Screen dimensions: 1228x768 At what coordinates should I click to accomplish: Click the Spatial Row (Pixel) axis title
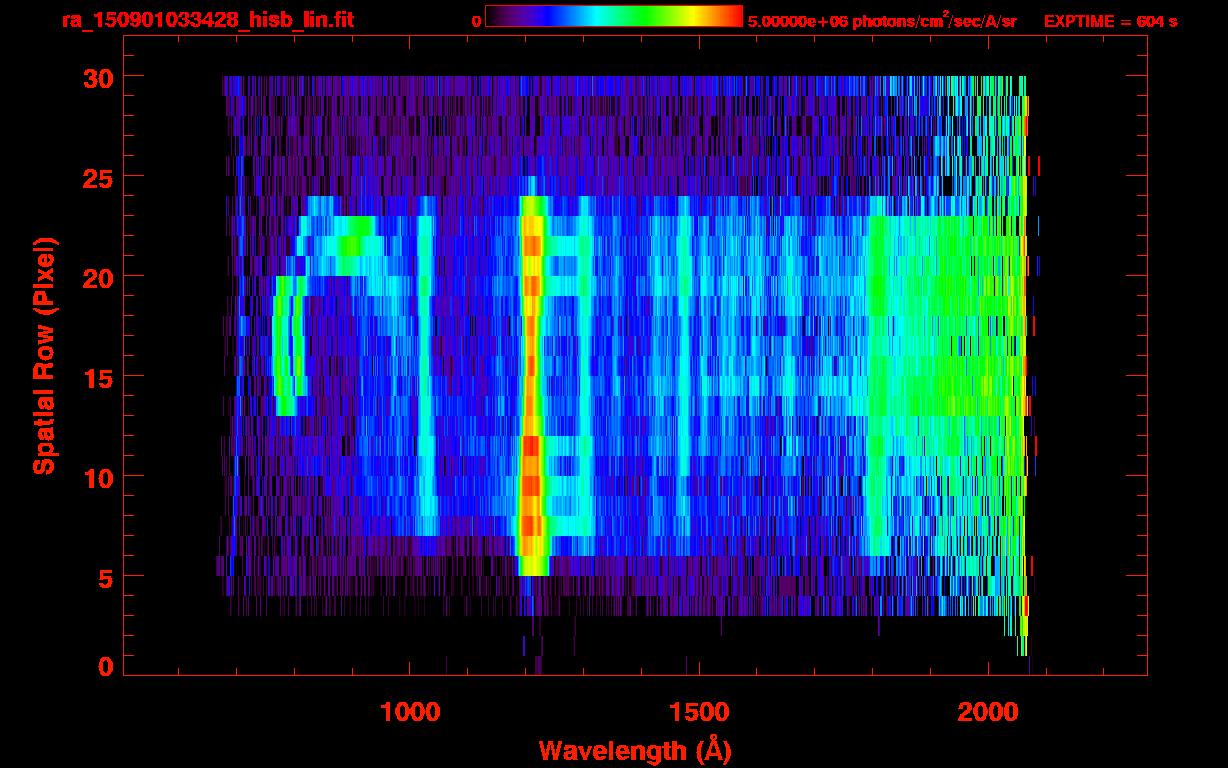click(x=44, y=356)
